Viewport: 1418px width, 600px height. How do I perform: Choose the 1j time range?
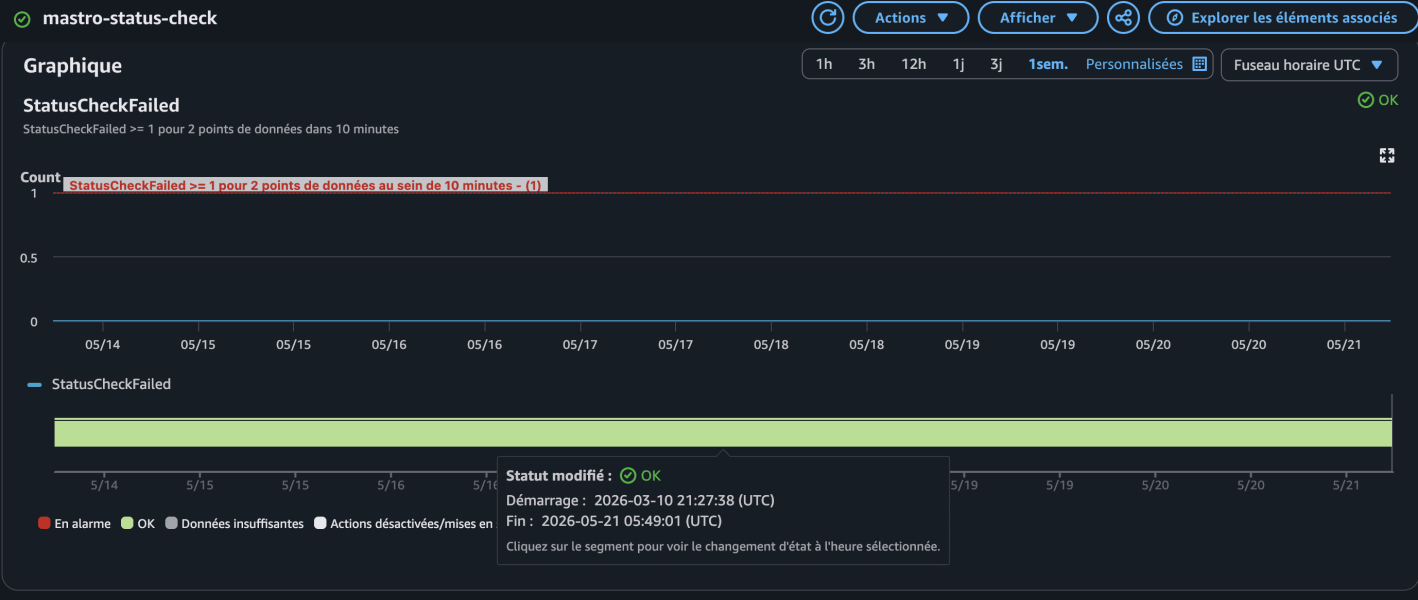point(958,64)
